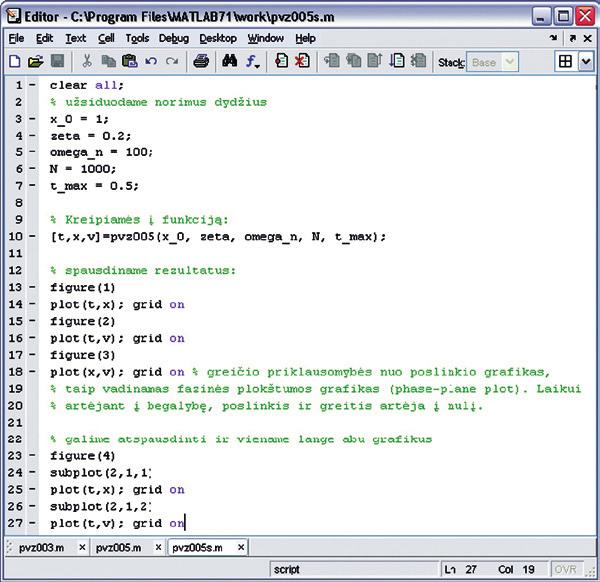Click the Exit debug mode icon

coord(418,61)
